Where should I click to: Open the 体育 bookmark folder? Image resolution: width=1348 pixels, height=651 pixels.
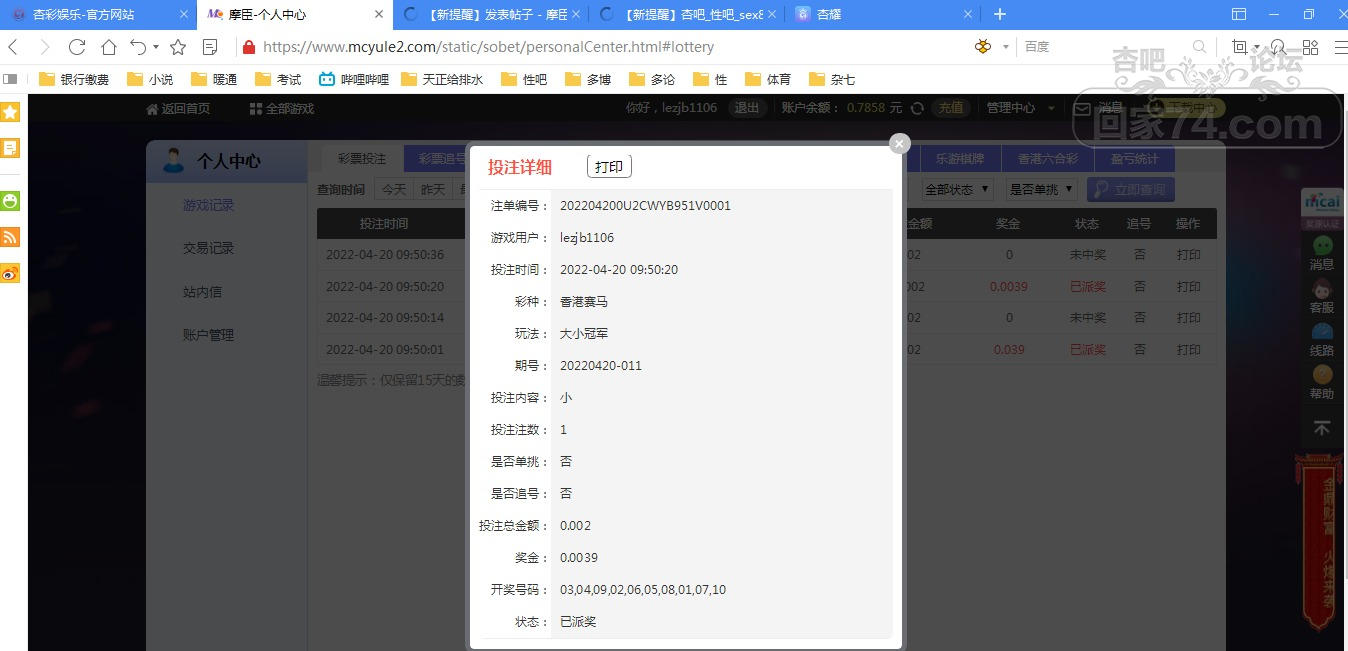point(768,79)
